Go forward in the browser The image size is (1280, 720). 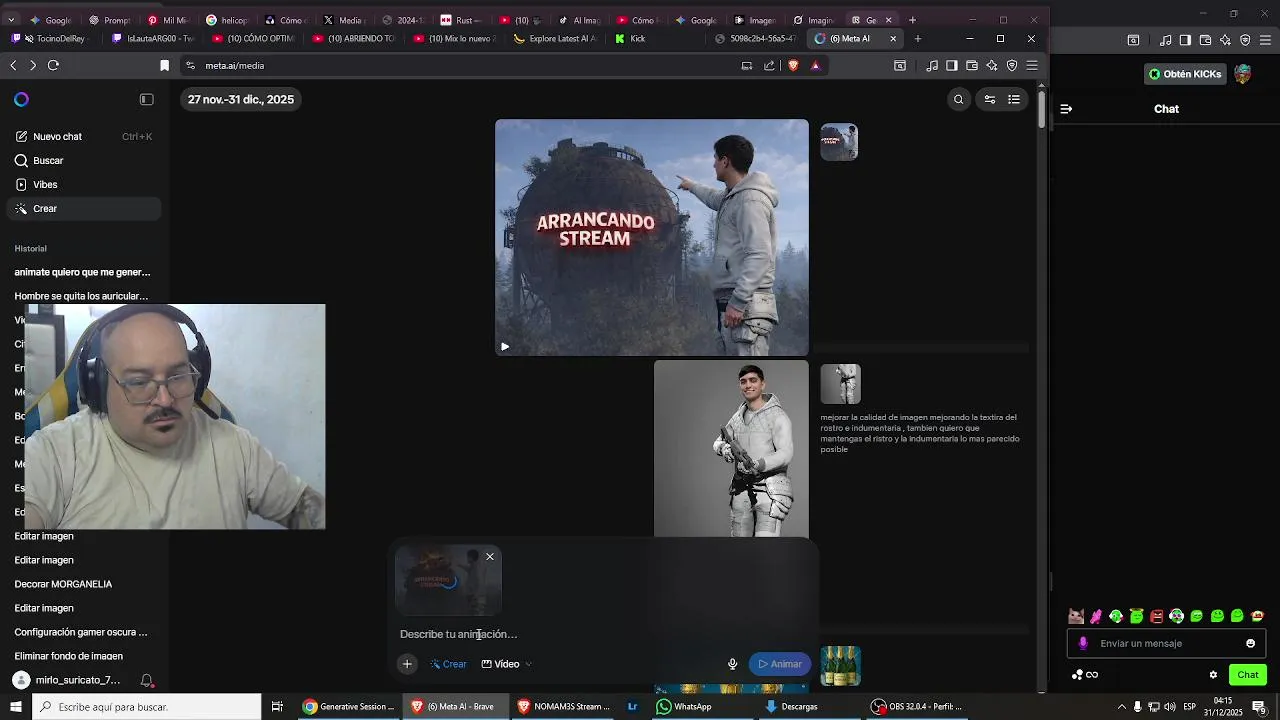pos(33,65)
